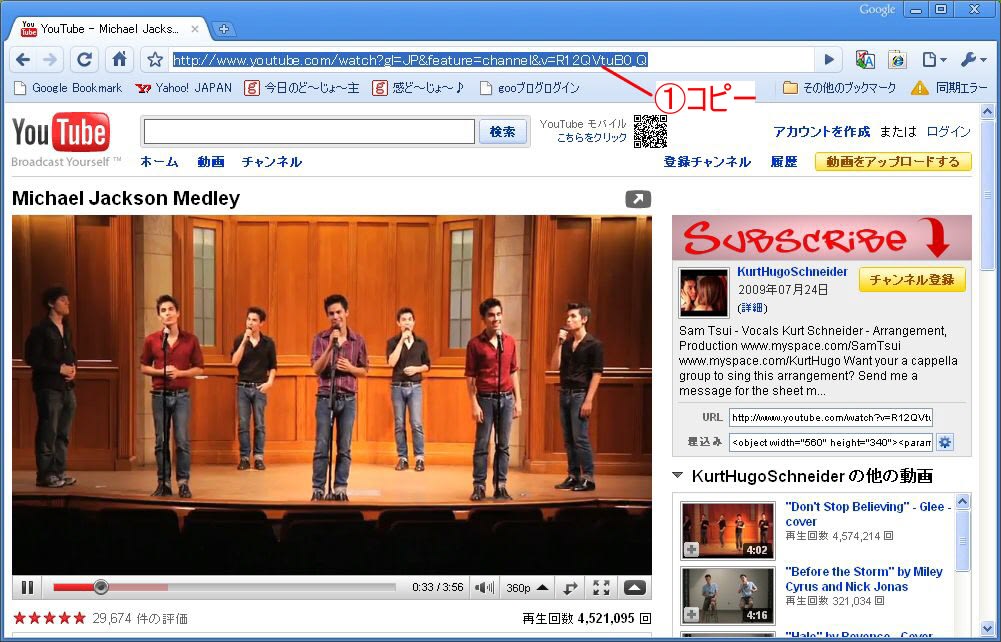Viewport: 1001px width, 642px height.
Task: Click the browser reload button
Action: 85,60
